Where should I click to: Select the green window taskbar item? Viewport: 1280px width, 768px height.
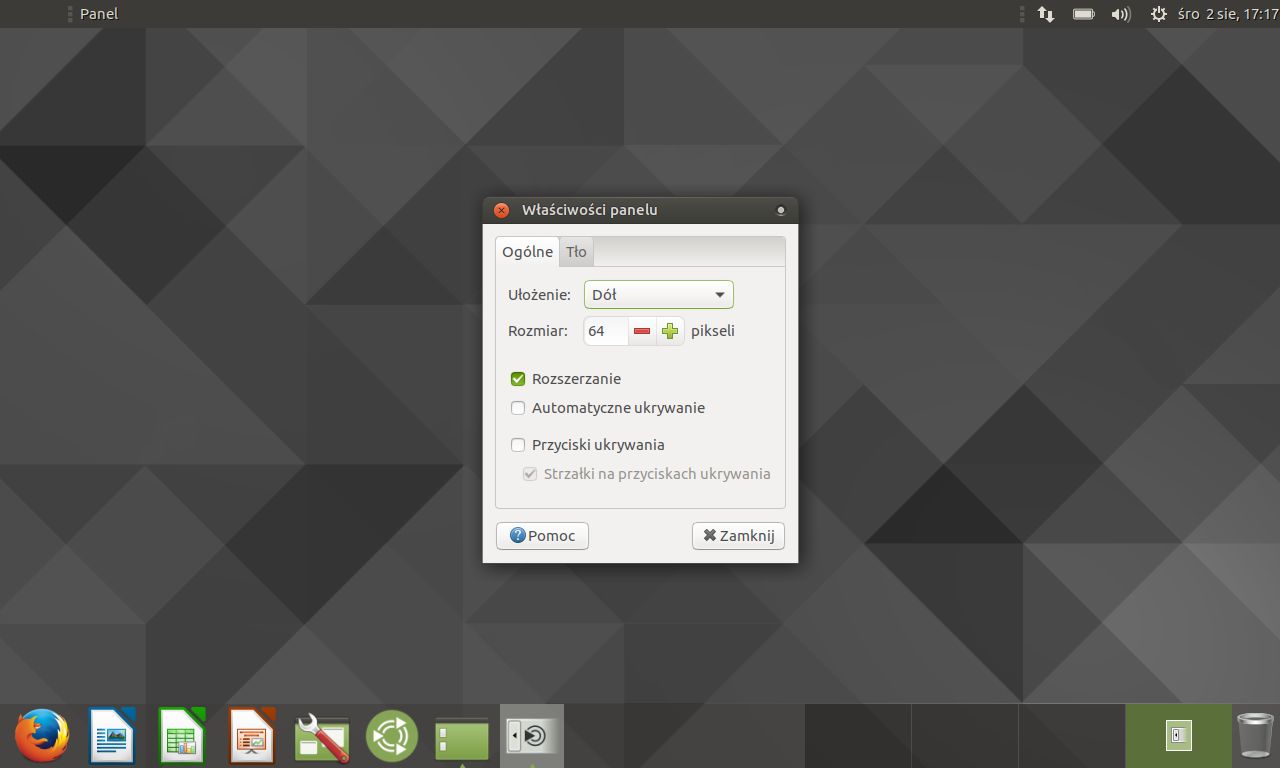(x=462, y=737)
